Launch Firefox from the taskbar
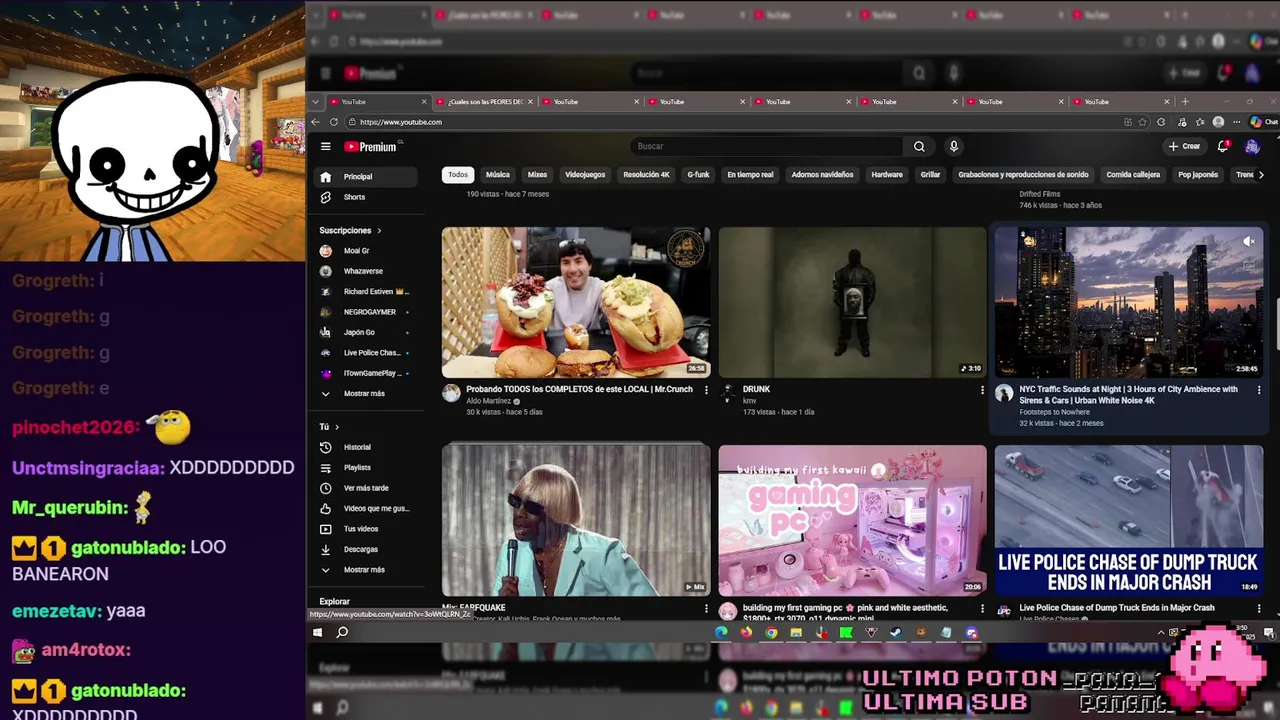Screen dimensions: 1280x720 click(746, 632)
